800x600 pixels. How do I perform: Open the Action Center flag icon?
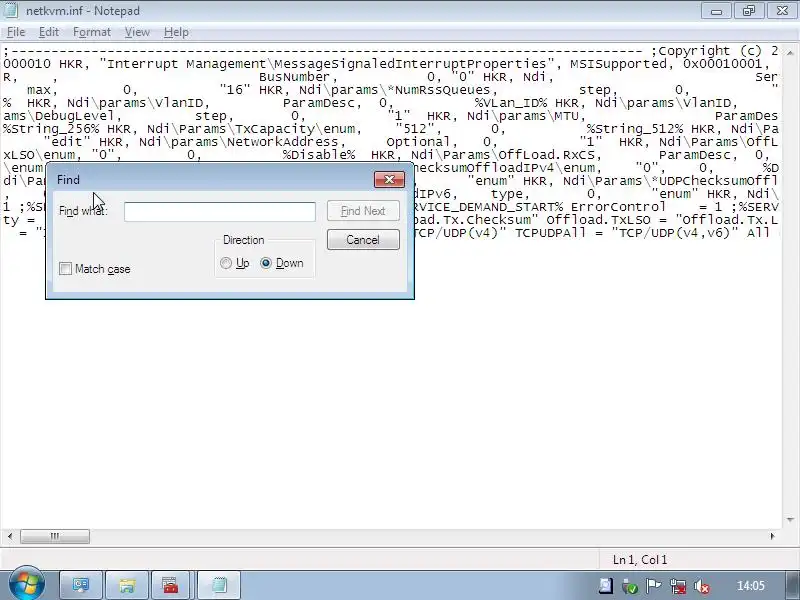[x=654, y=586]
